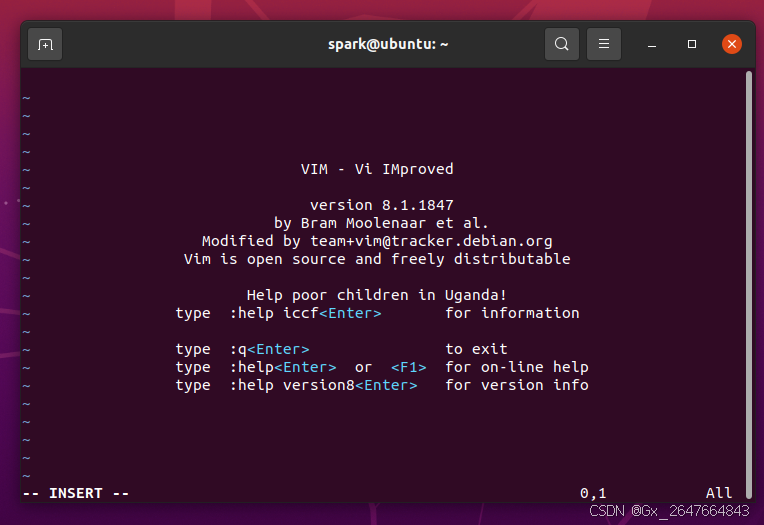Click the terminal vertical scrollbar
The width and height of the screenshot is (764, 525).
(749, 285)
